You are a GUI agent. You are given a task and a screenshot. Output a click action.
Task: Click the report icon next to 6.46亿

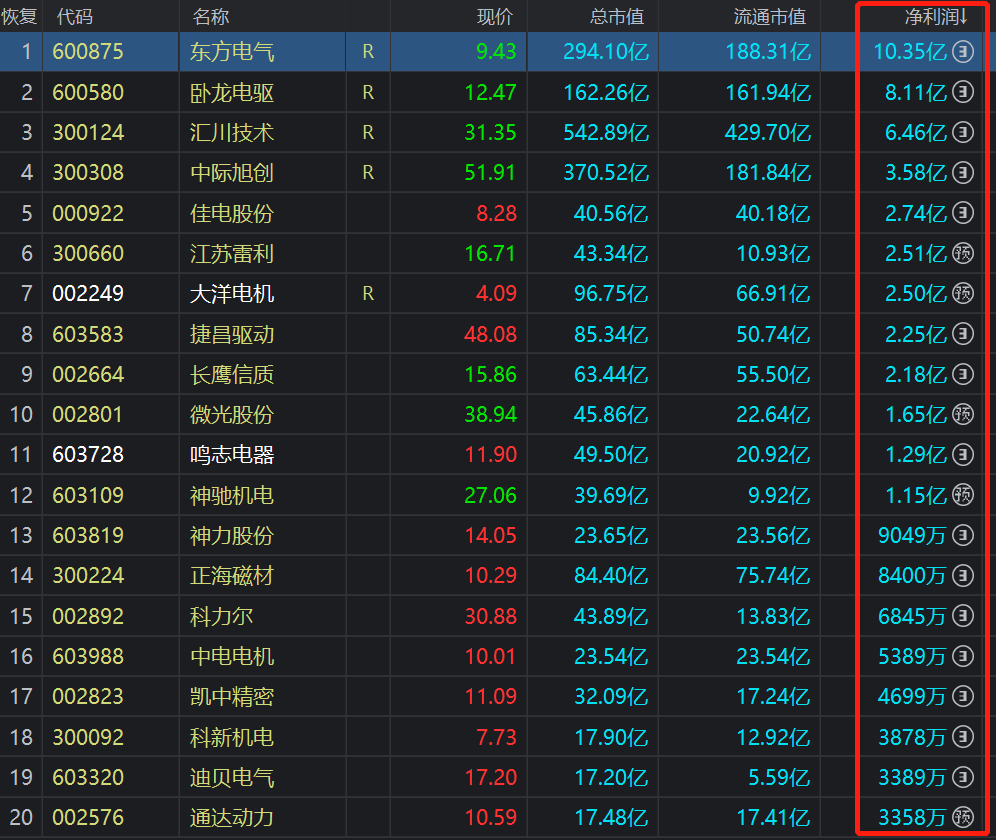(x=963, y=132)
